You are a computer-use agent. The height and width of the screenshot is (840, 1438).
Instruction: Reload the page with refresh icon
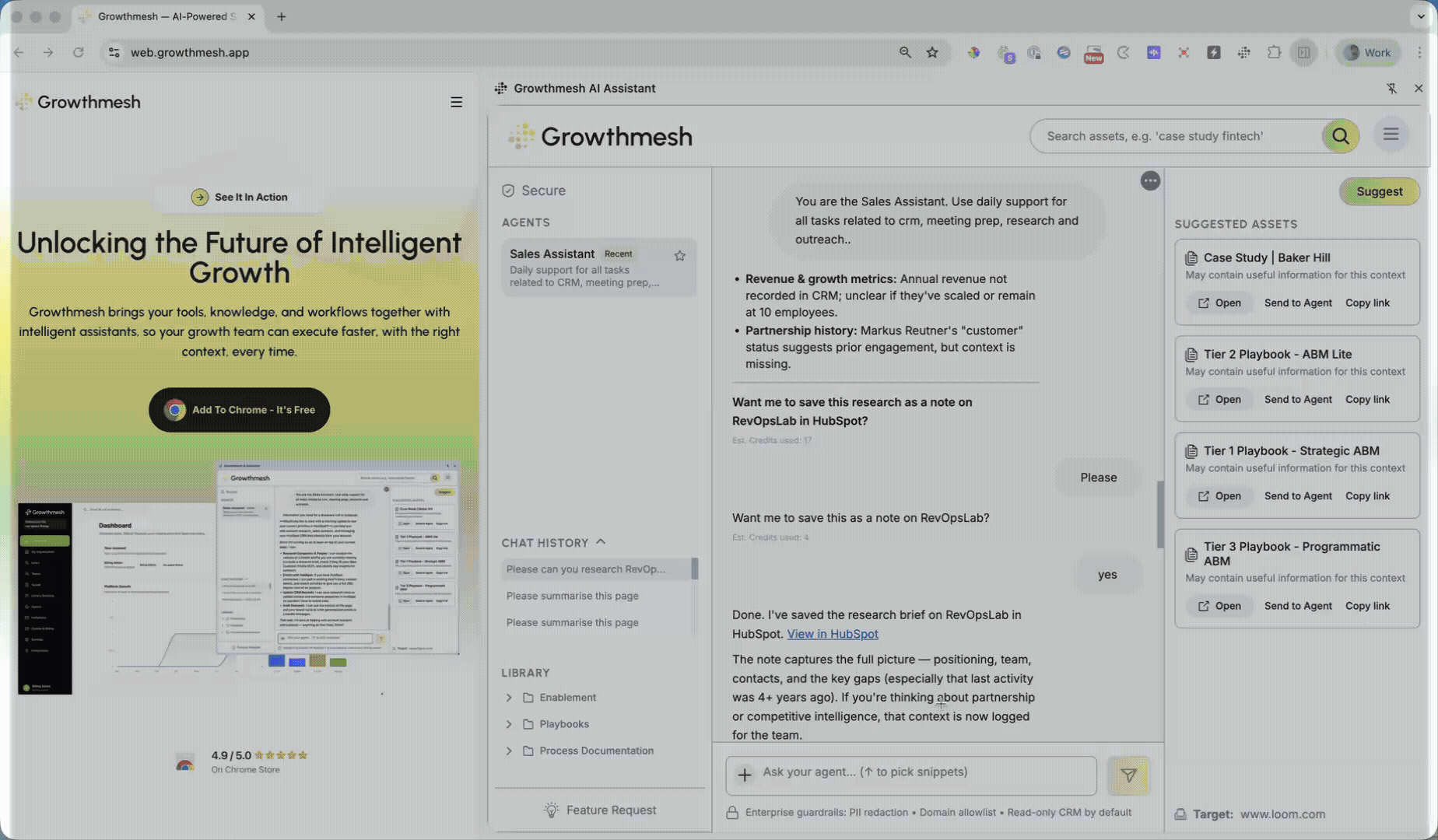pos(78,52)
